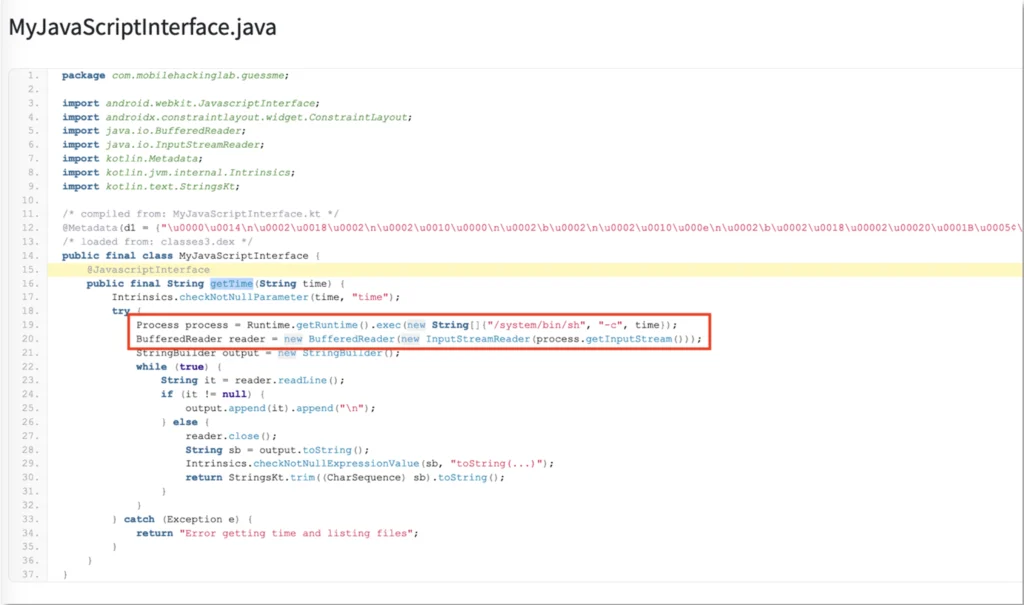1024x605 pixels.
Task: Click the @Metadata annotation on line 12
Action: click(x=89, y=228)
